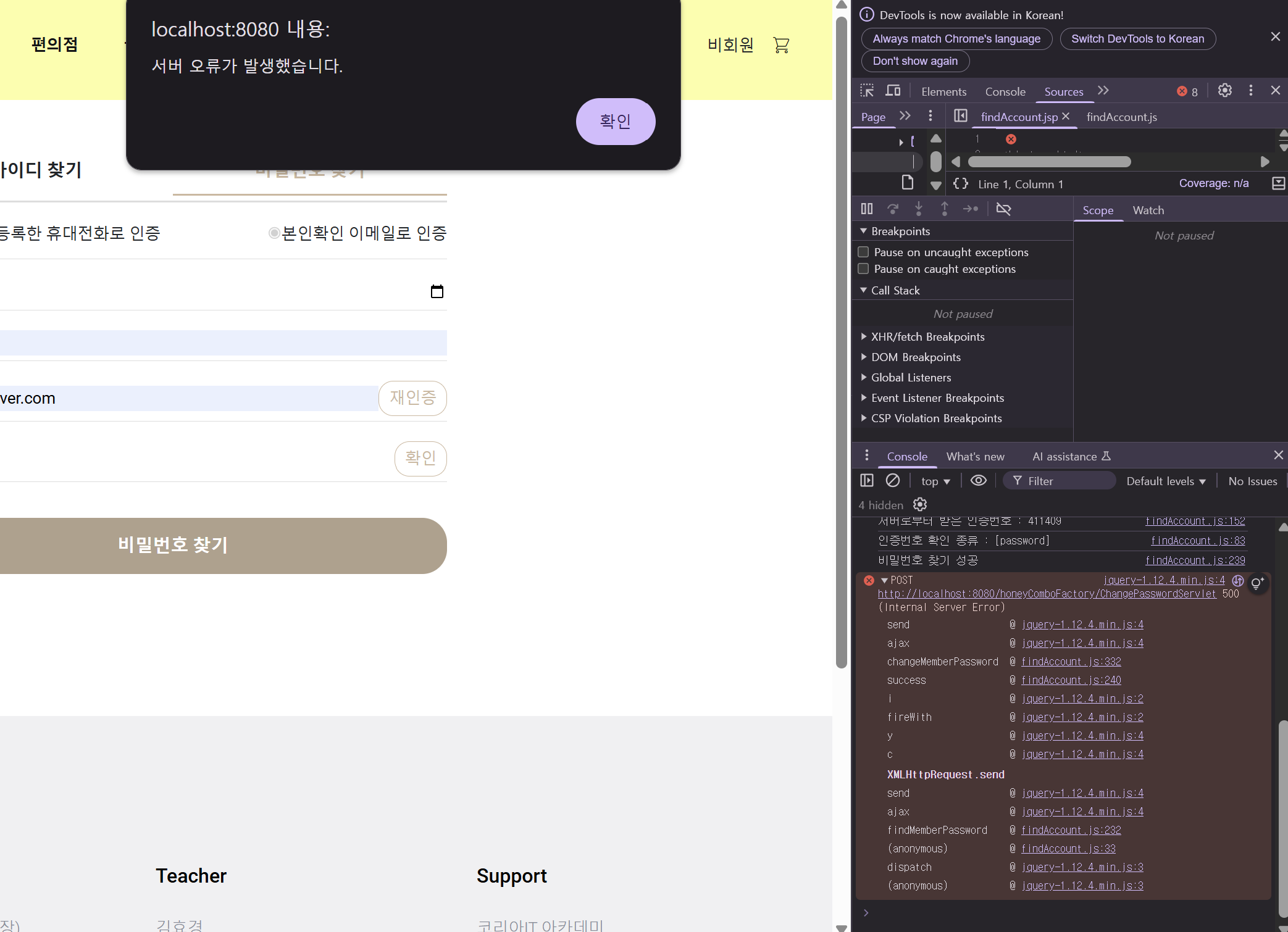Toggle the device toolbar icon
1288x932 pixels.
(x=893, y=91)
